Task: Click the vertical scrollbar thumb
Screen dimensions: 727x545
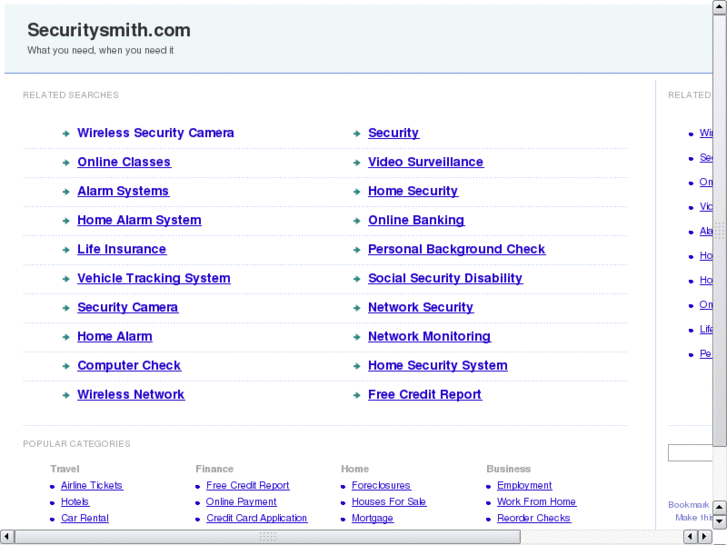Action: coord(720,231)
